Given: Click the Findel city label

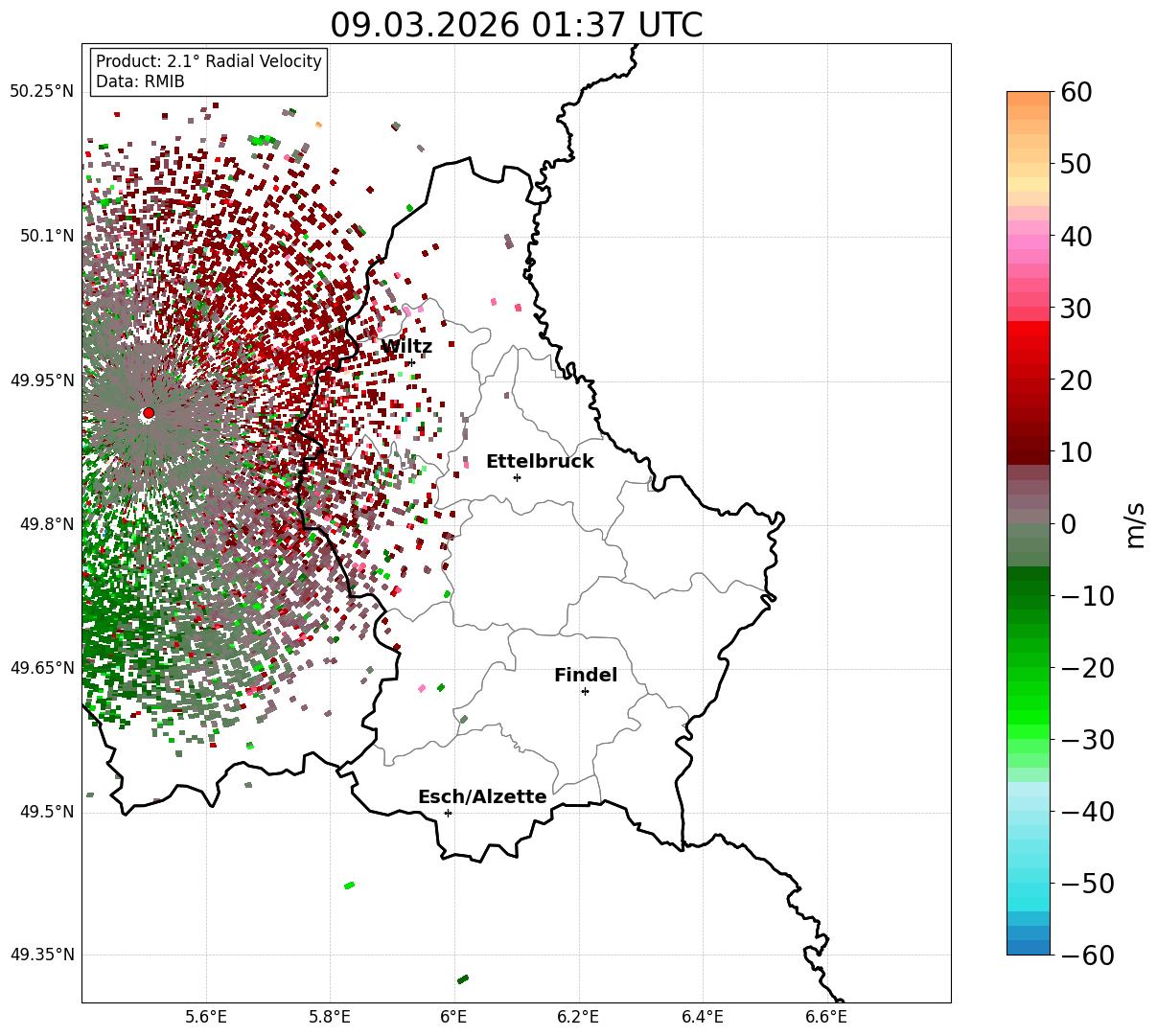Looking at the screenshot, I should coord(586,675).
